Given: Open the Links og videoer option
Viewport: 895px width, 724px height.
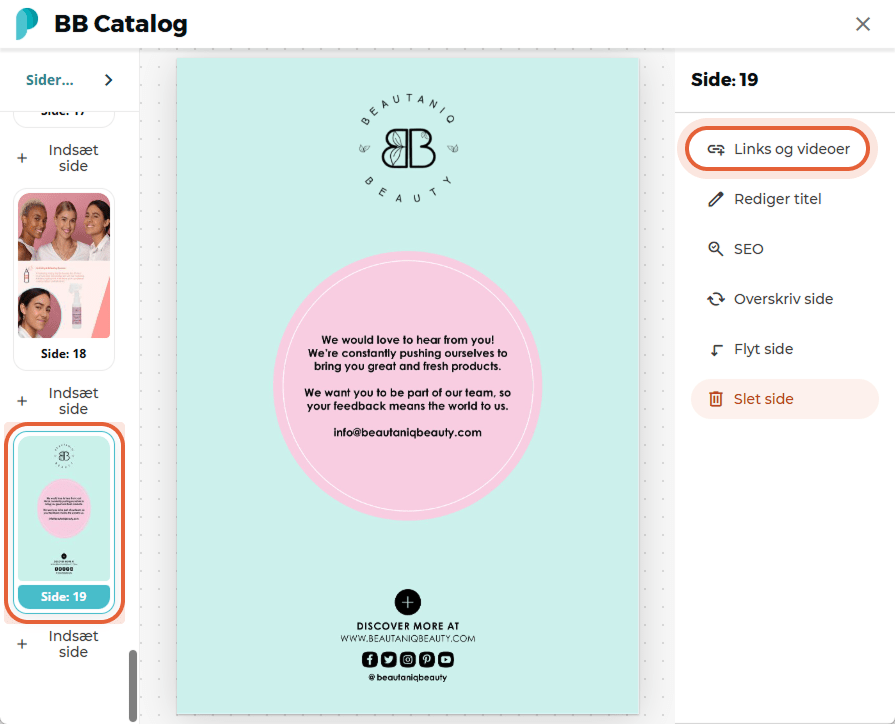Looking at the screenshot, I should click(777, 149).
